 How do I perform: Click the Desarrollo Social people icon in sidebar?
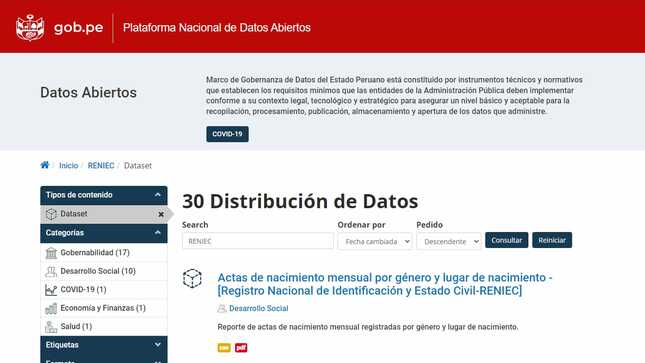pyautogui.click(x=51, y=271)
